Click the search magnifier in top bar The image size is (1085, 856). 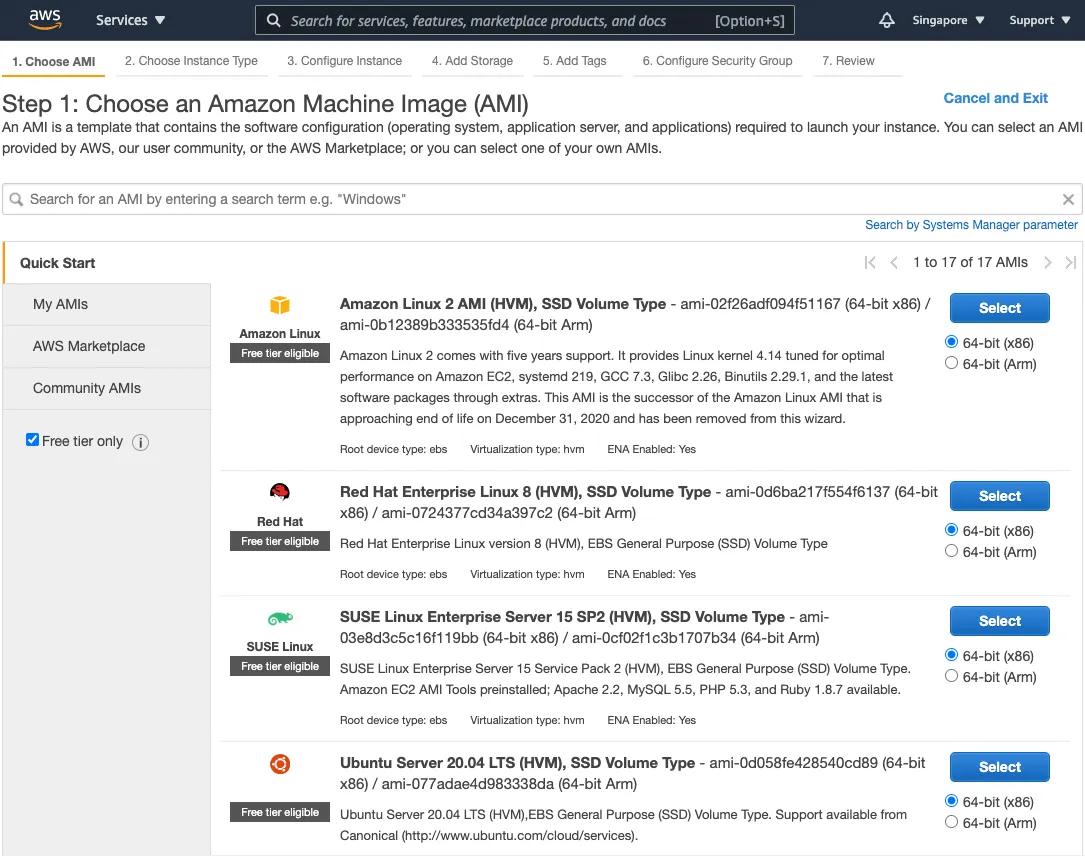pyautogui.click(x=273, y=21)
